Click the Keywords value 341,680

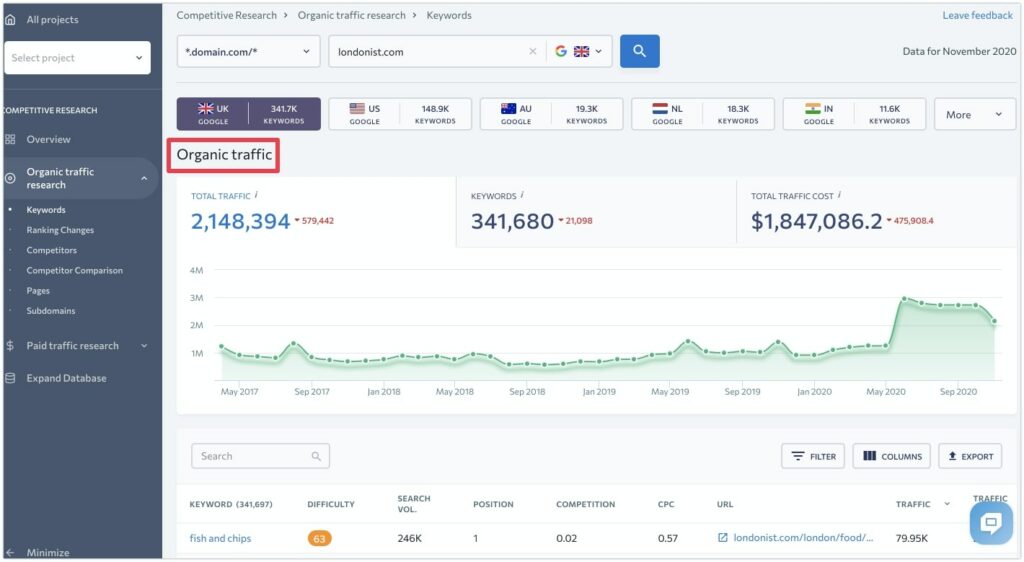pyautogui.click(x=513, y=221)
